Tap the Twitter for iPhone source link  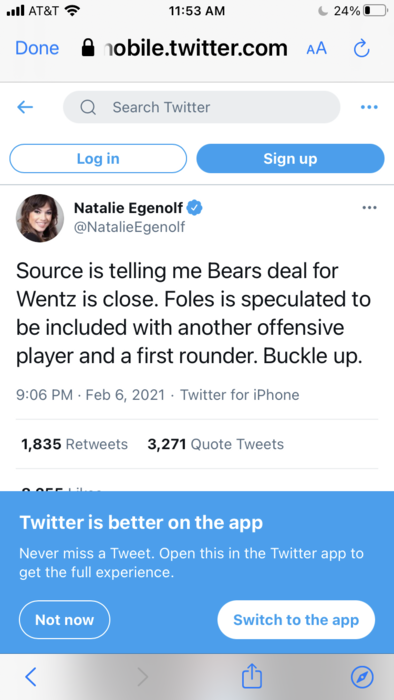(240, 395)
